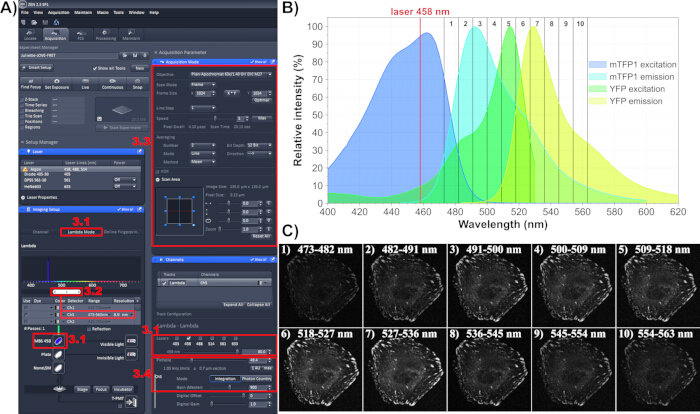Click the Snap button
Image resolution: width=700 pixels, height=414 pixels.
tap(138, 84)
